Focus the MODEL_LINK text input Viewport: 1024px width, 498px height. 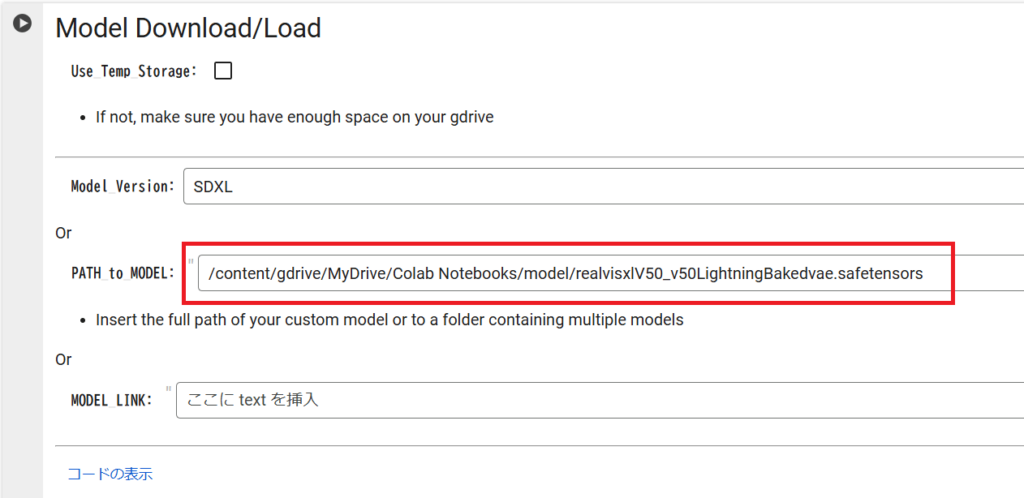[x=600, y=400]
